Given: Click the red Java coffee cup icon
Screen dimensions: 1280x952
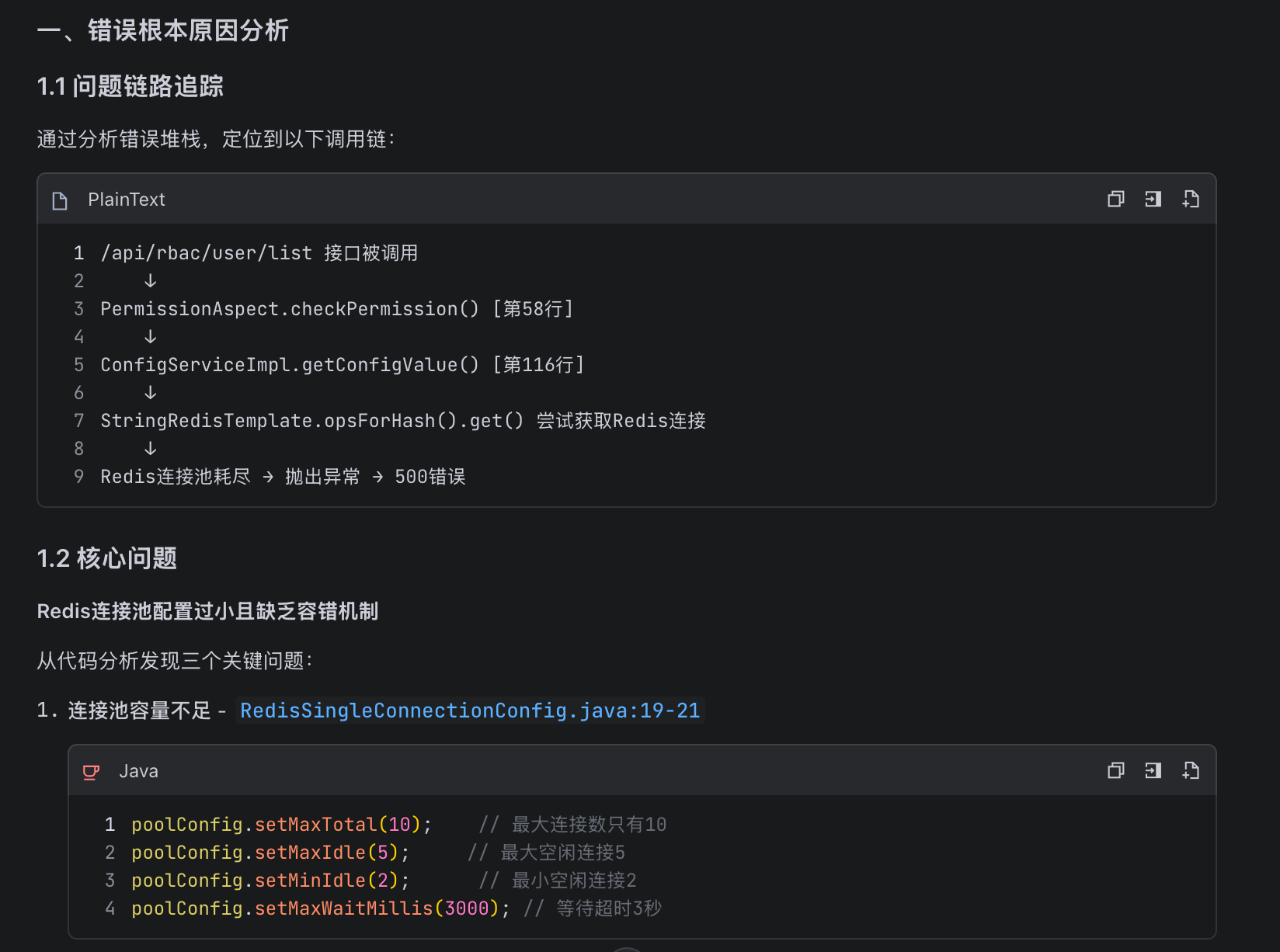Looking at the screenshot, I should point(91,772).
